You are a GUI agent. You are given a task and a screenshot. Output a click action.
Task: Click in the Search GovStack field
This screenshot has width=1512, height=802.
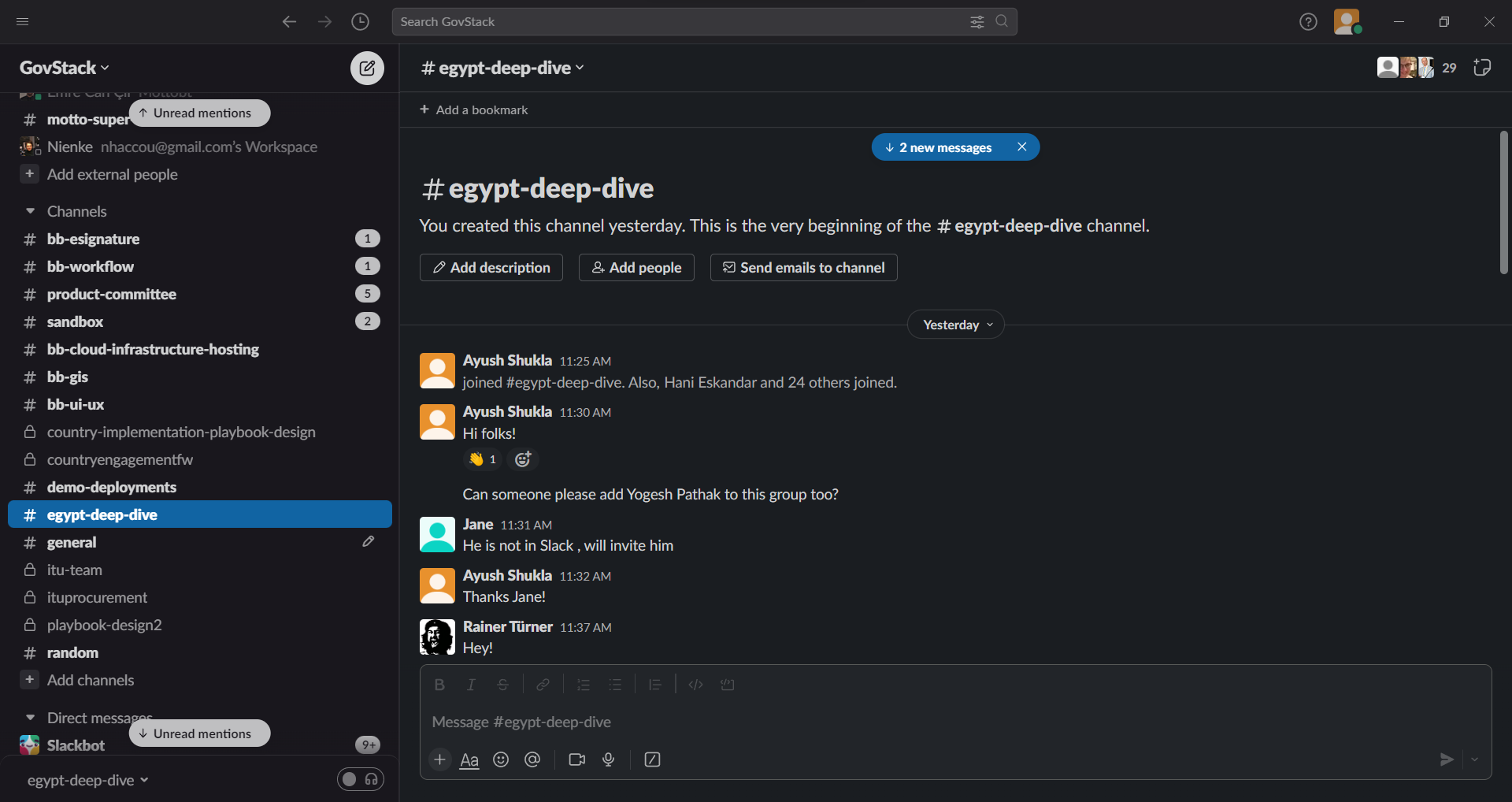pos(677,22)
